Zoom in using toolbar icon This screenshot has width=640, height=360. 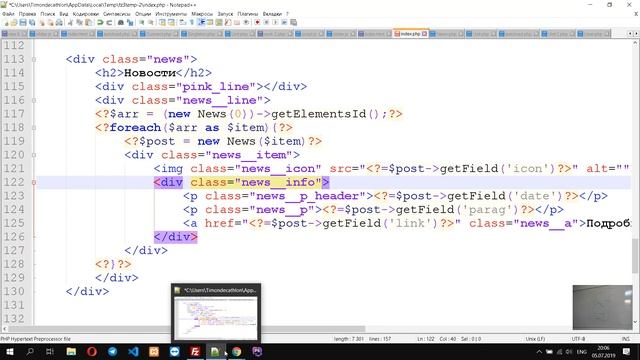click(x=142, y=22)
